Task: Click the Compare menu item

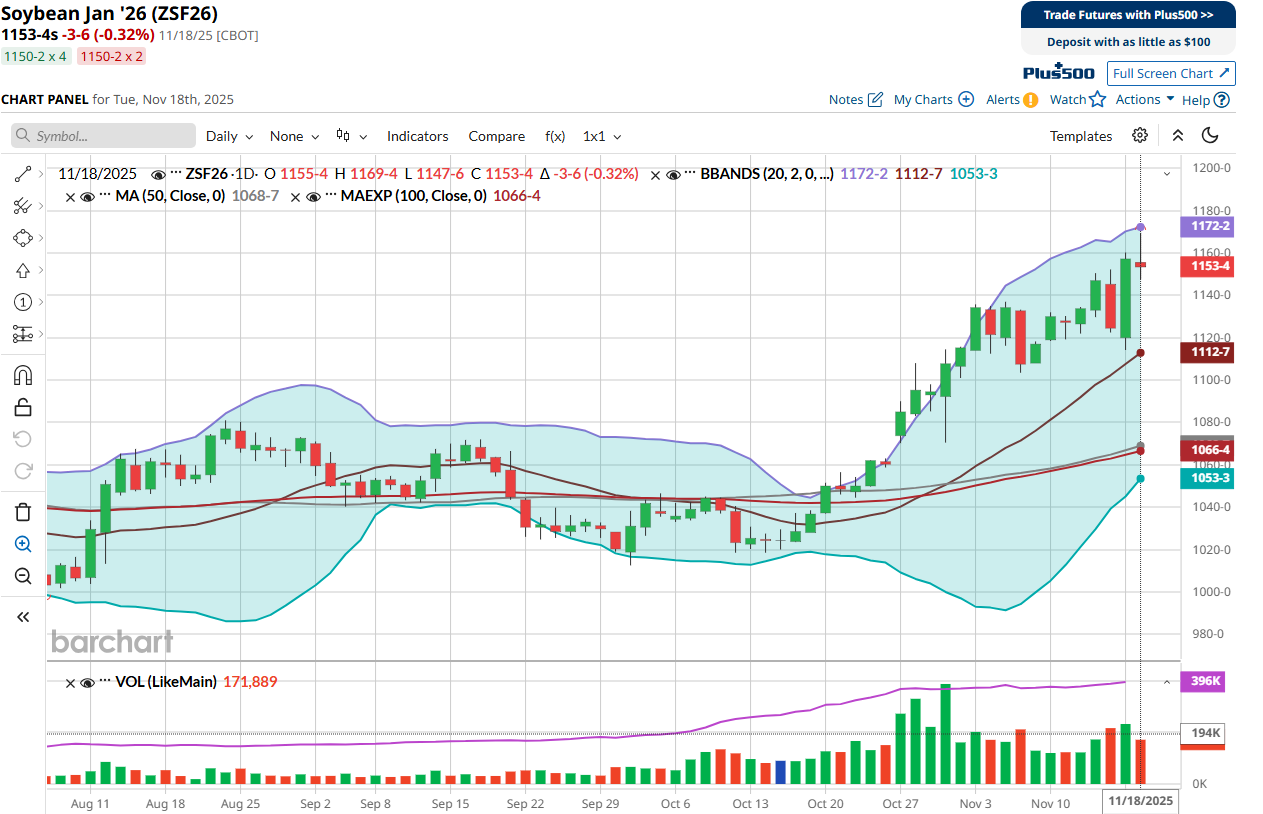Action: click(x=497, y=135)
